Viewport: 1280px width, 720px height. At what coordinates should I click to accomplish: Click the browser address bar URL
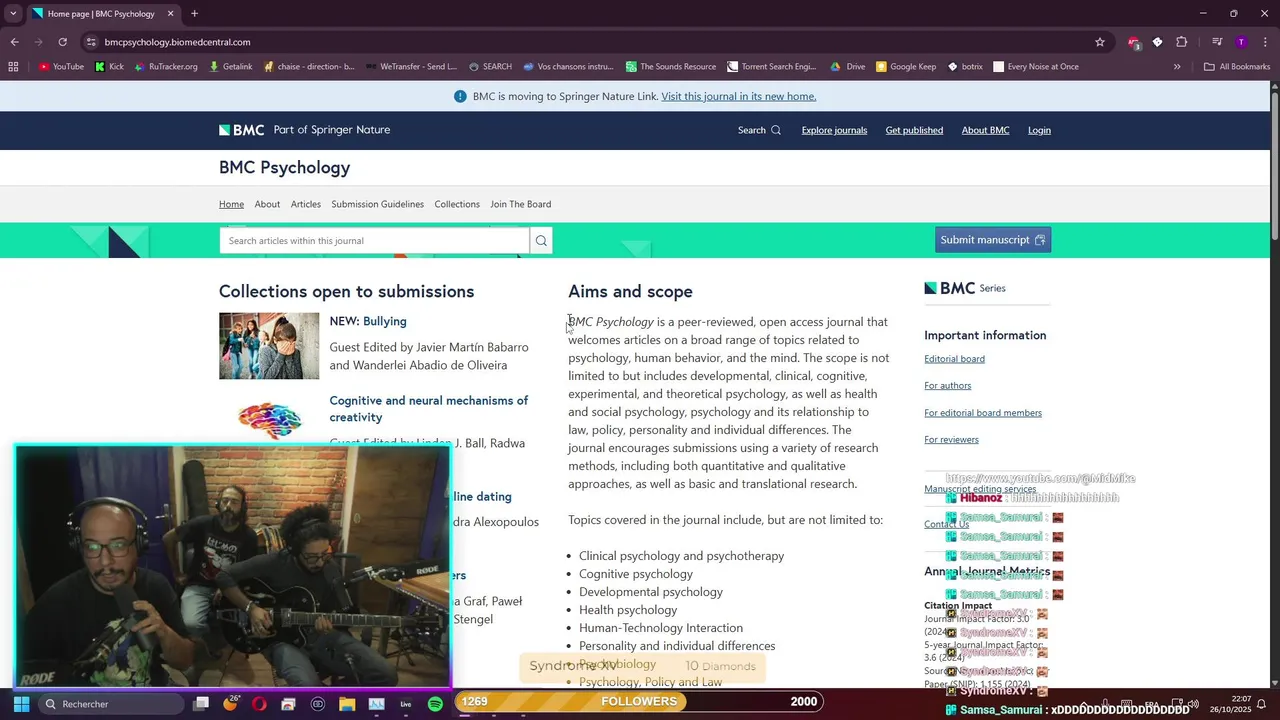[177, 42]
